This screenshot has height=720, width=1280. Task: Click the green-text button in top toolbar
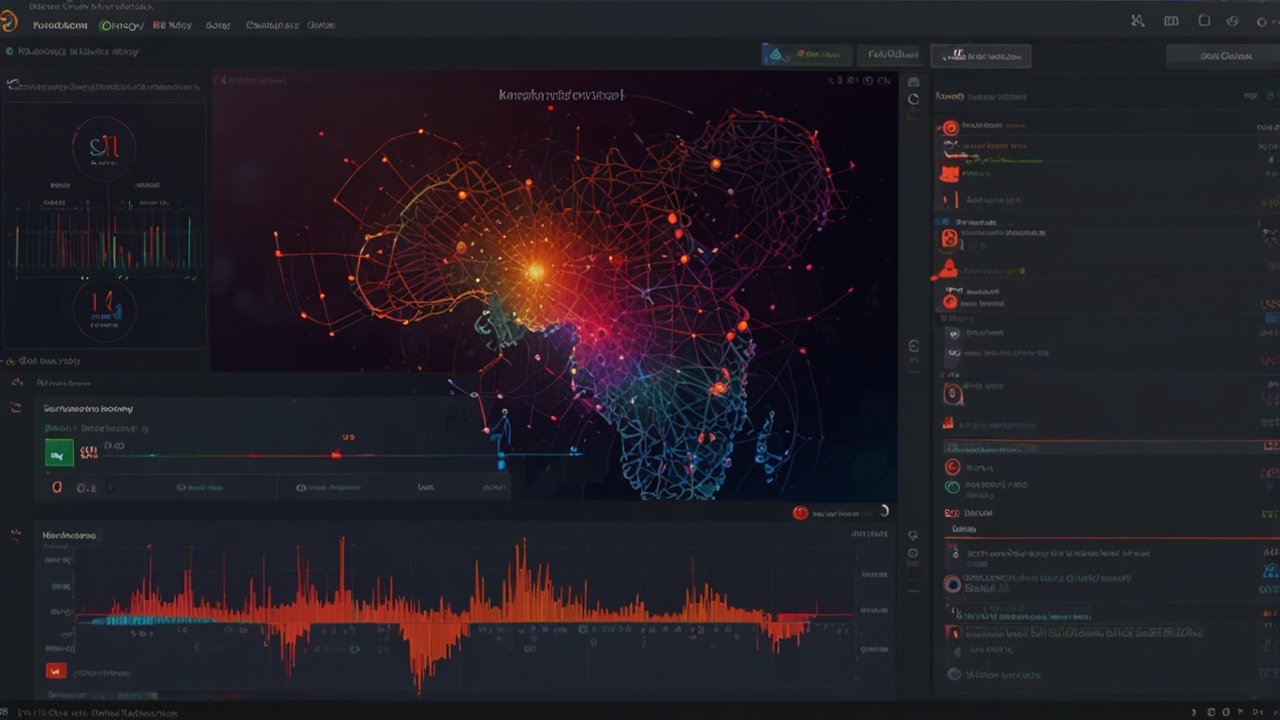pos(893,55)
